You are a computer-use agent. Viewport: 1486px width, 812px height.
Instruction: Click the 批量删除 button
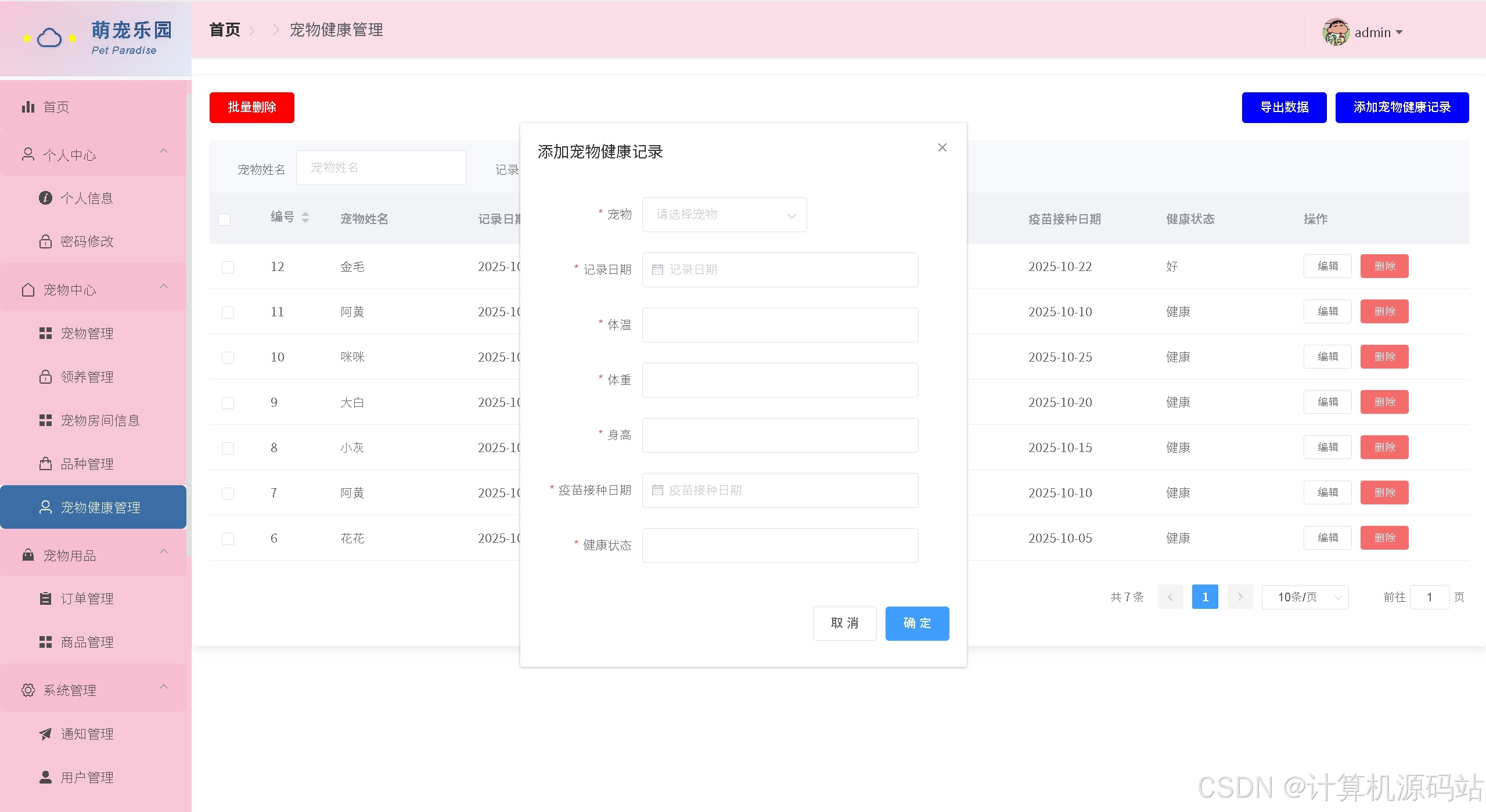click(252, 107)
